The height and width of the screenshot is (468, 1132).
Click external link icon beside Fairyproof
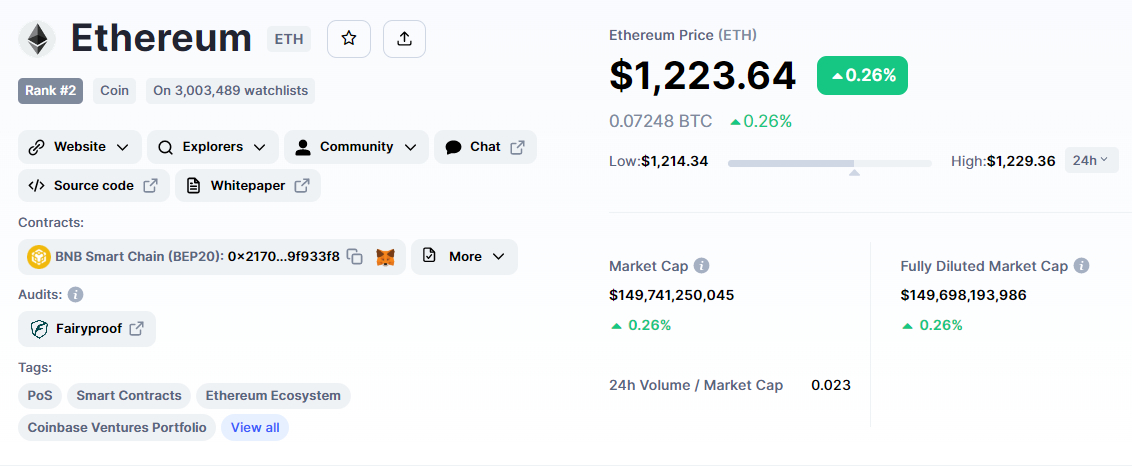click(136, 329)
